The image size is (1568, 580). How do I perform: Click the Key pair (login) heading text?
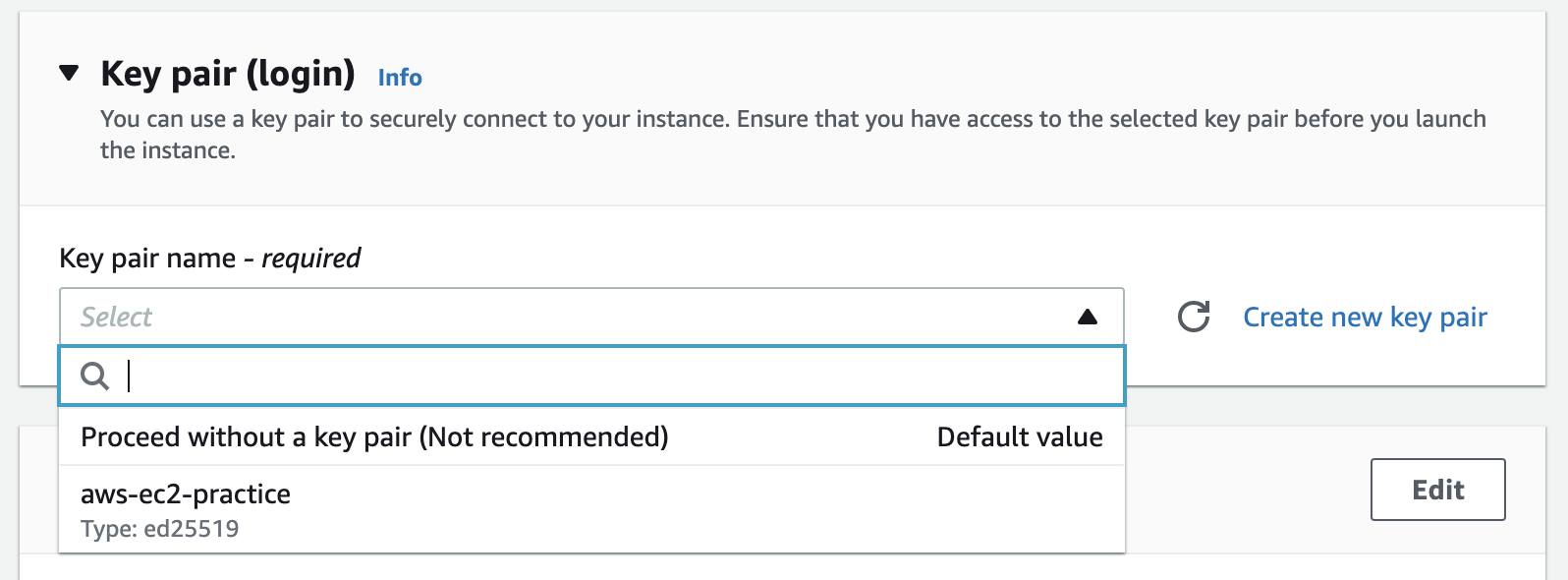click(x=228, y=74)
